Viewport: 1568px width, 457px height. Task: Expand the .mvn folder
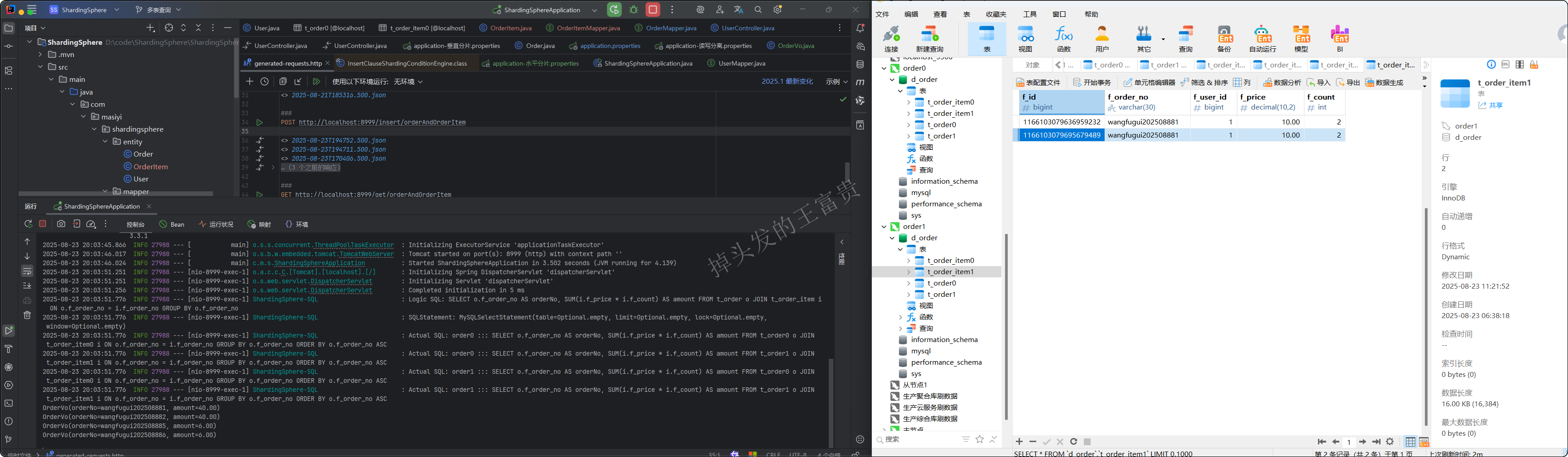click(x=40, y=54)
